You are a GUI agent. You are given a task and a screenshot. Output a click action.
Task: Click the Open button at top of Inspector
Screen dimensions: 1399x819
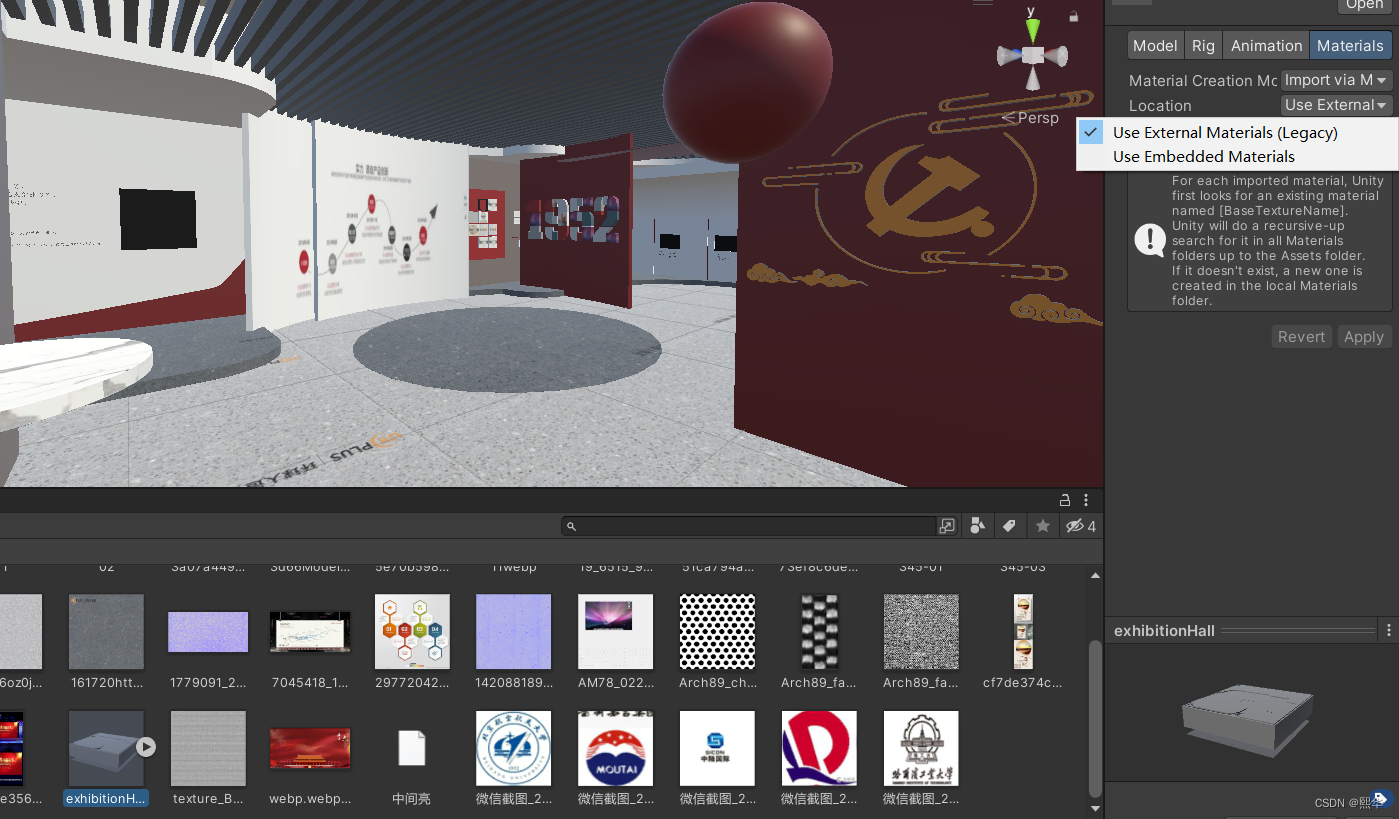click(x=1364, y=5)
